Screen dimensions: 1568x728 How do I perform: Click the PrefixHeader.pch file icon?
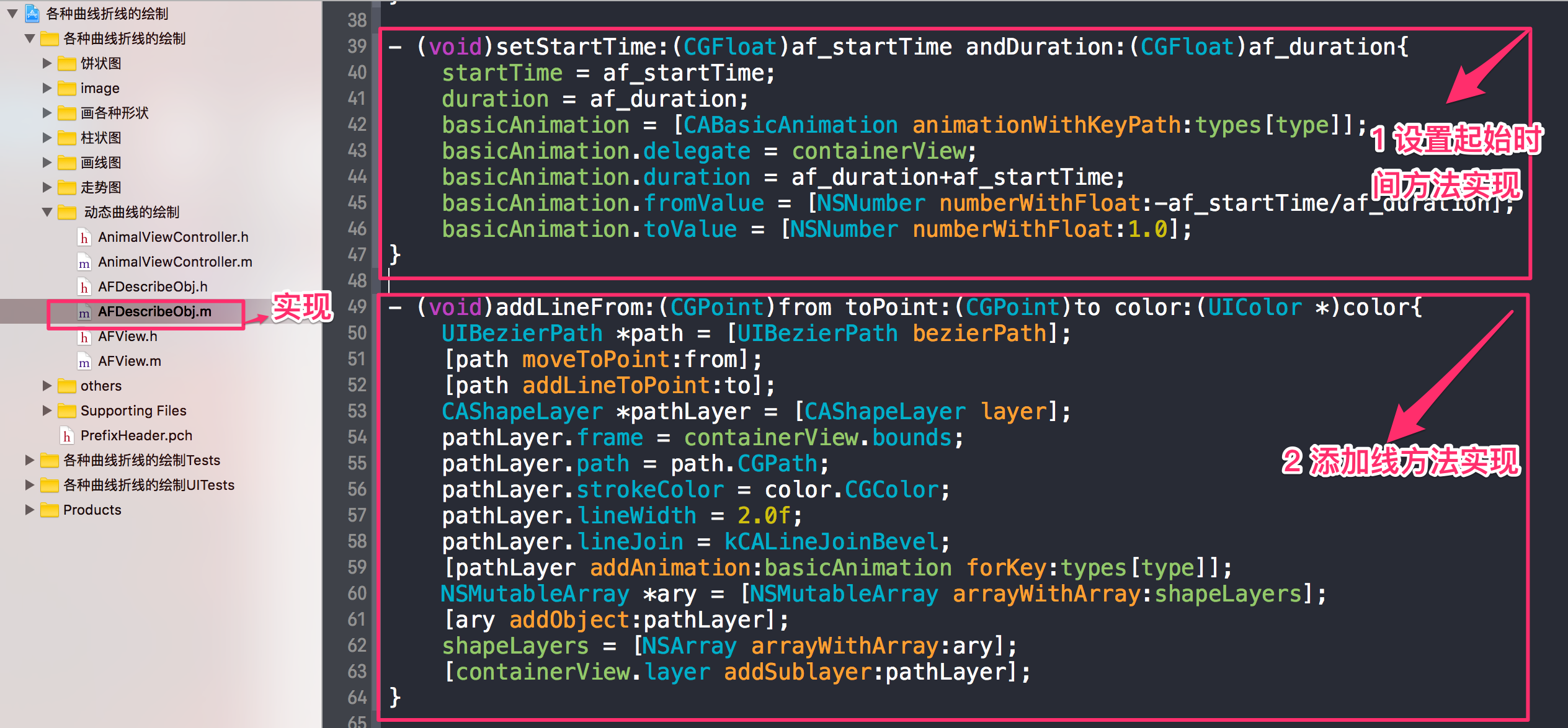(67, 436)
